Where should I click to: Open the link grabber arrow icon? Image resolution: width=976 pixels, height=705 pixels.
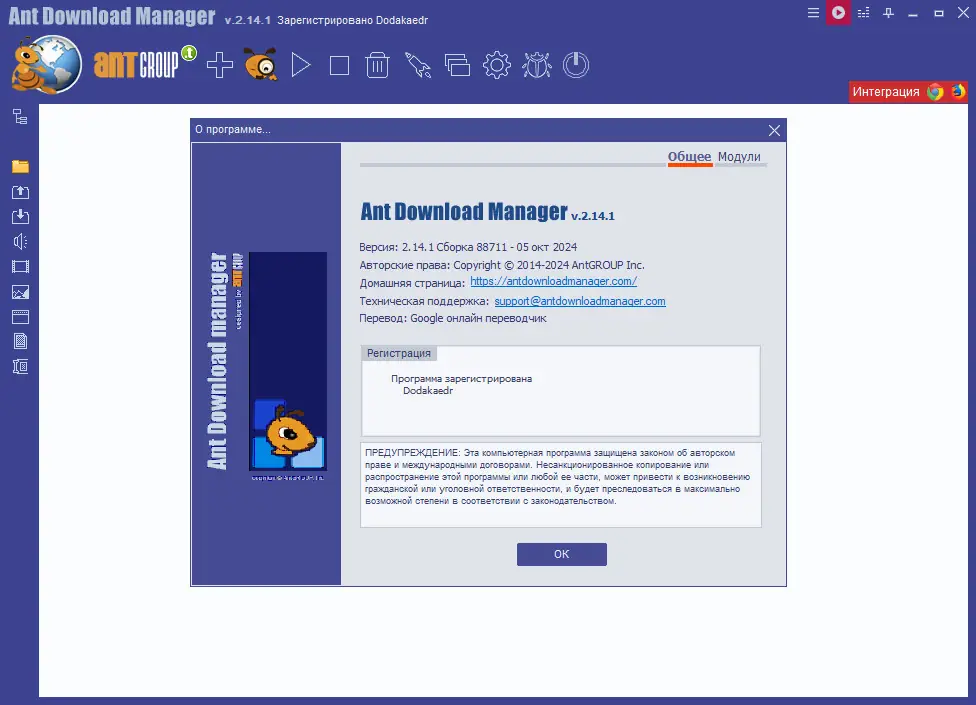(x=417, y=64)
